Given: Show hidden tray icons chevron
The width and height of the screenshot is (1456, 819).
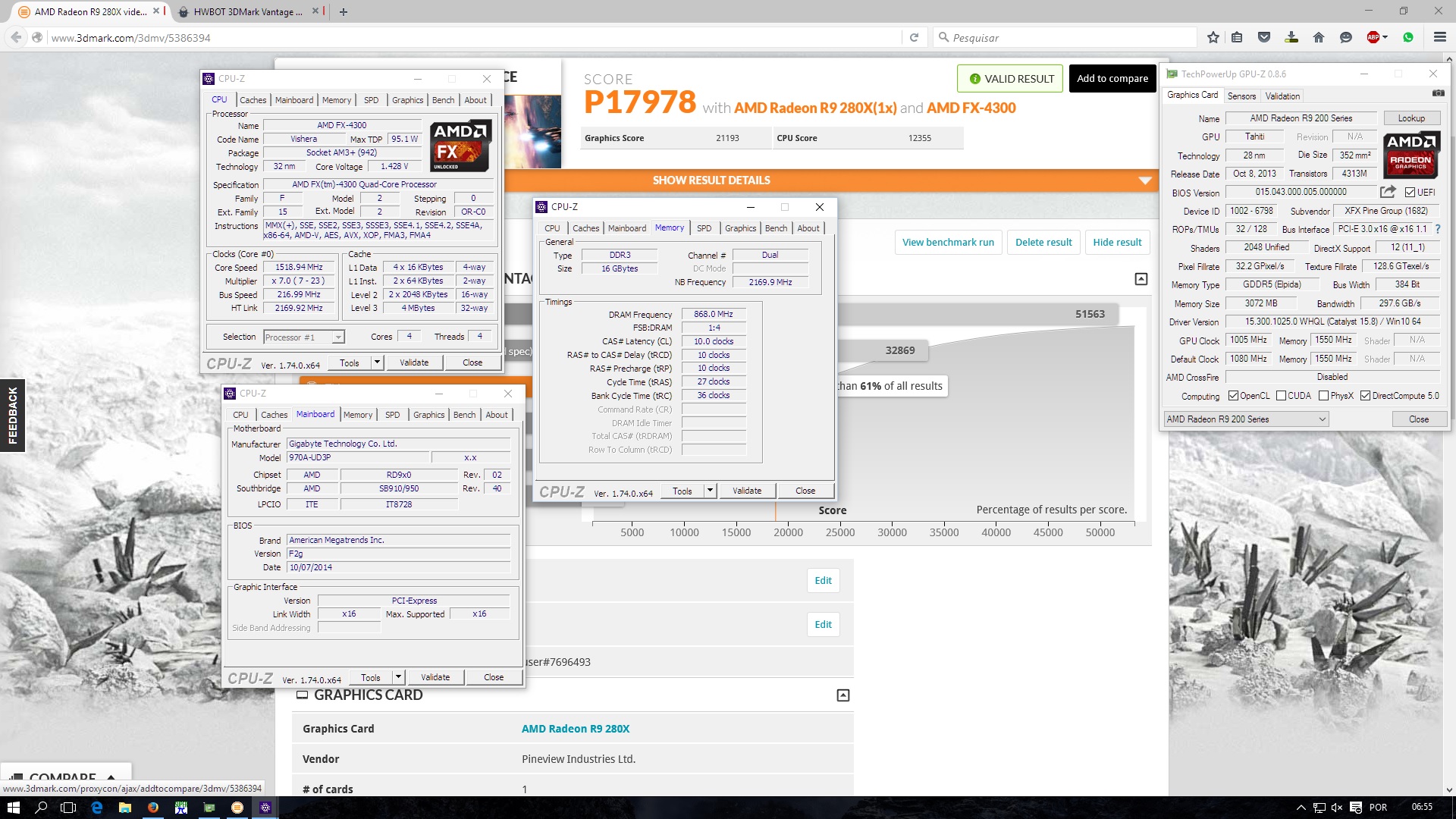Looking at the screenshot, I should coord(1301,808).
